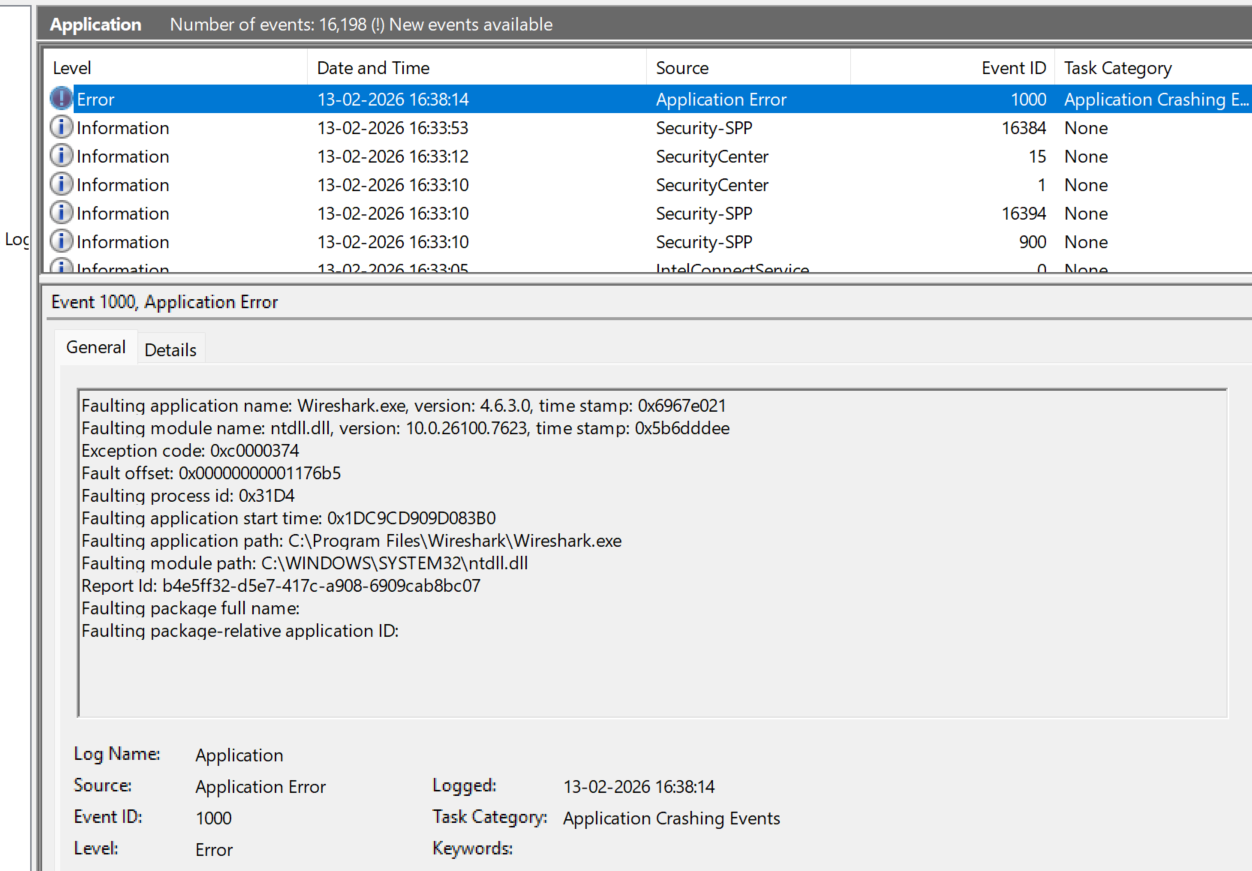The height and width of the screenshot is (871, 1252).
Task: Sort by Date and Time column
Action: pyautogui.click(x=373, y=68)
